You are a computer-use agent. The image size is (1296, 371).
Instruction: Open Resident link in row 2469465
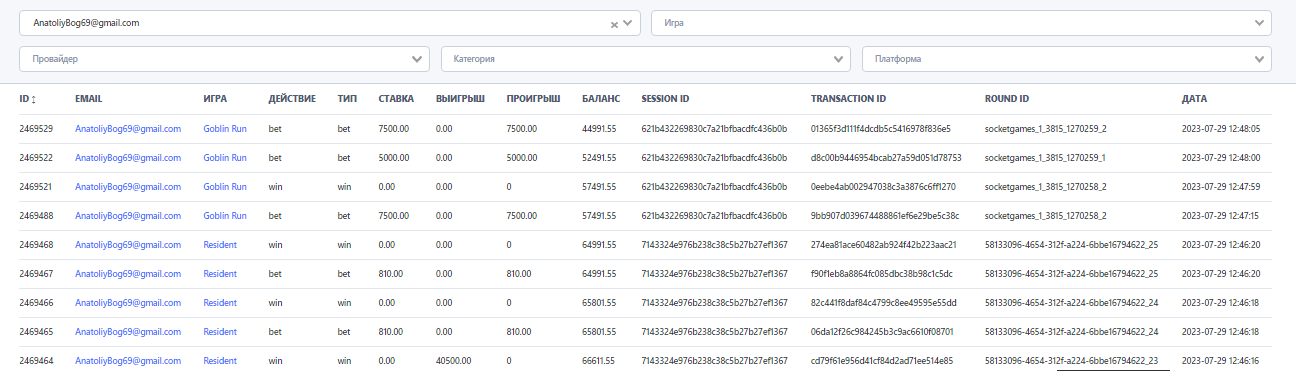220,332
